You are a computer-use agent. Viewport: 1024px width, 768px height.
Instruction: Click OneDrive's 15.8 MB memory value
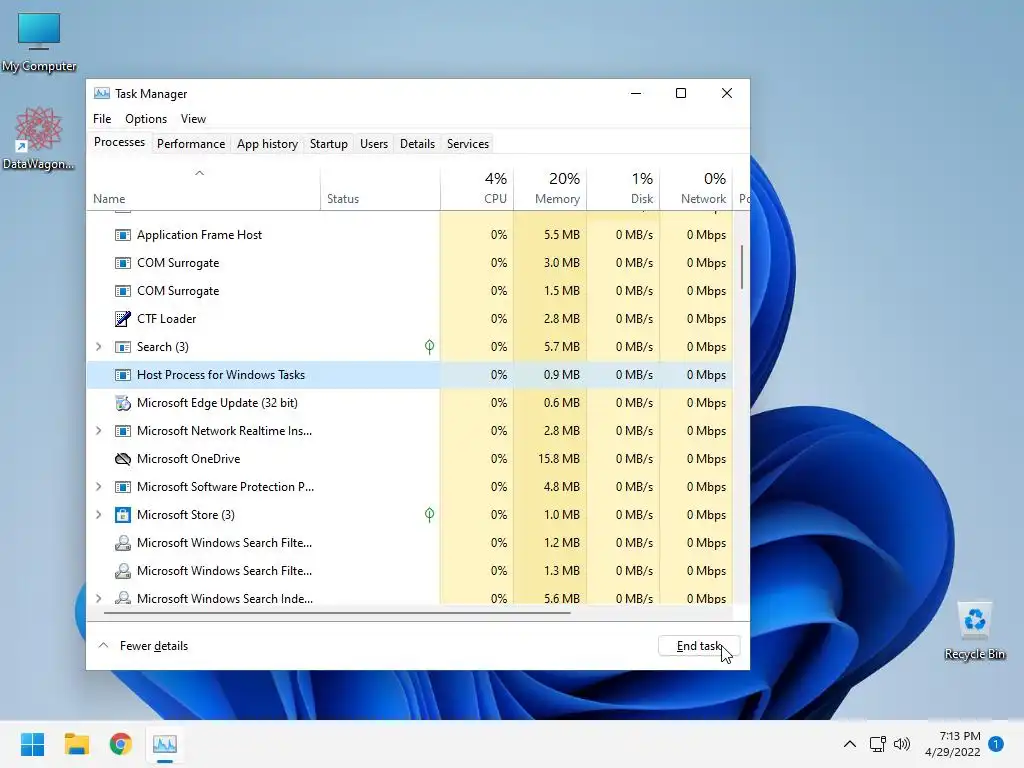[558, 459]
